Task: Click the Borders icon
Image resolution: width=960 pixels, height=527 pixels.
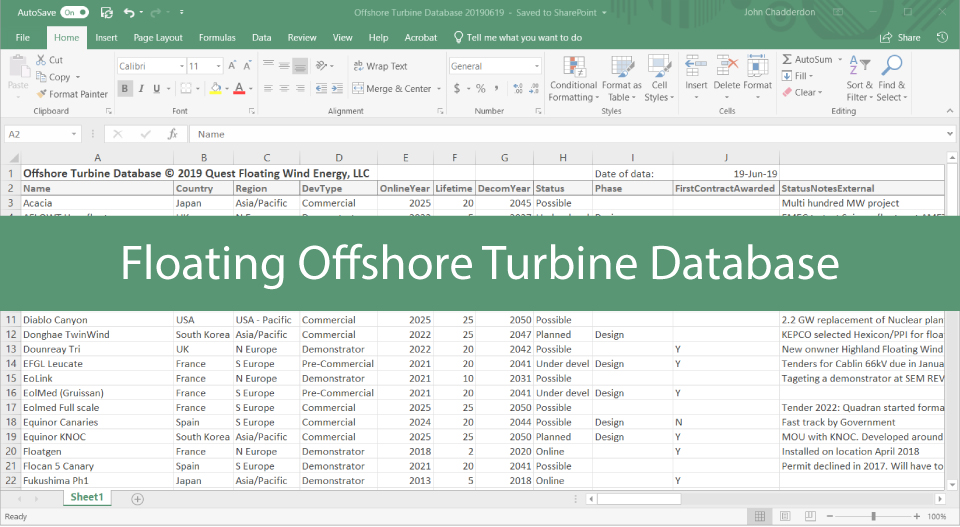Action: click(186, 89)
